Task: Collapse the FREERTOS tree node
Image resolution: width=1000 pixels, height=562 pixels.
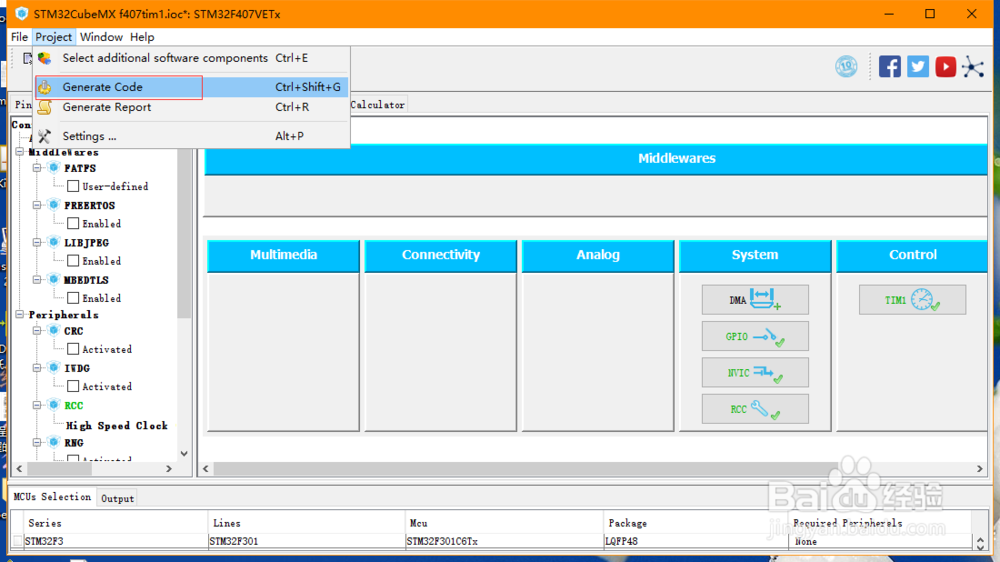Action: point(37,205)
